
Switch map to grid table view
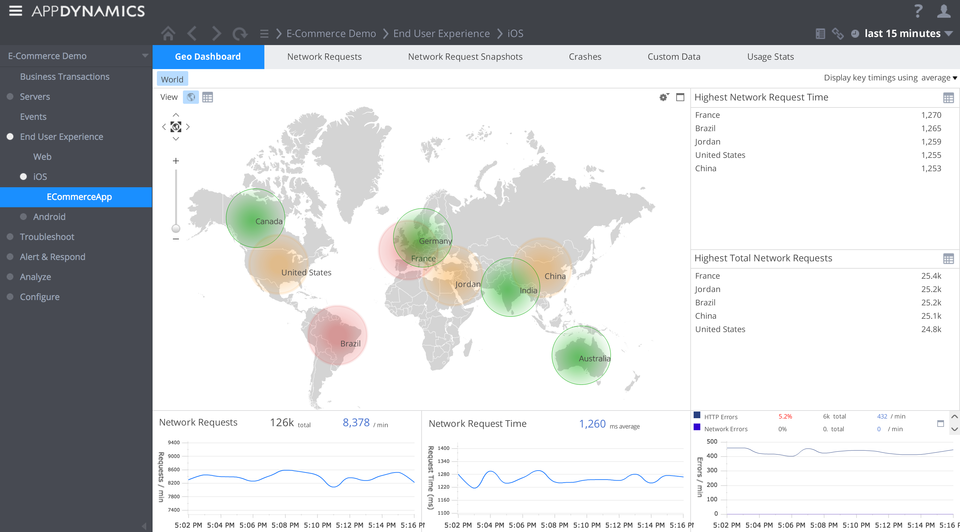coord(208,97)
